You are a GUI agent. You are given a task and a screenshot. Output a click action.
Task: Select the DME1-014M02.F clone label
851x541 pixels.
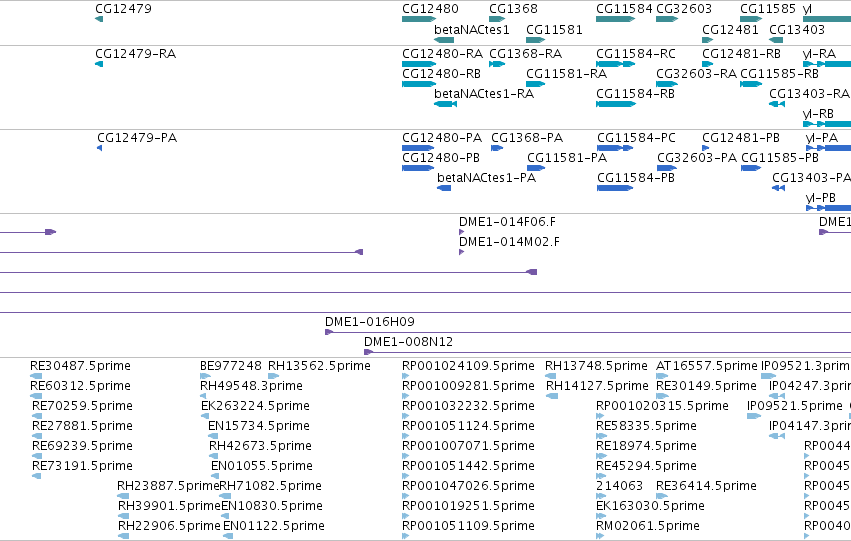coord(509,241)
